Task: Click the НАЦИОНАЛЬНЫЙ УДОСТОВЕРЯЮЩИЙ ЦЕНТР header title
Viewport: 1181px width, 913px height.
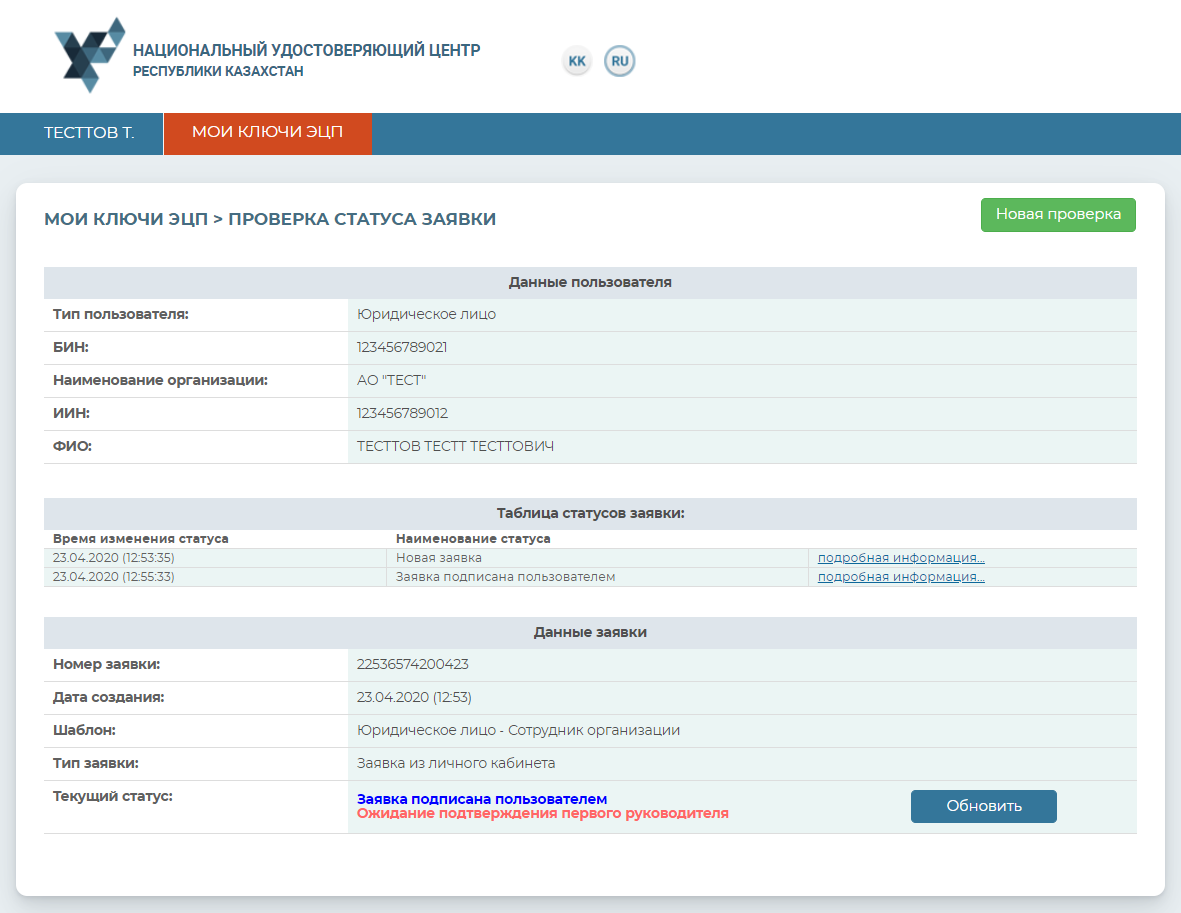Action: pos(306,50)
